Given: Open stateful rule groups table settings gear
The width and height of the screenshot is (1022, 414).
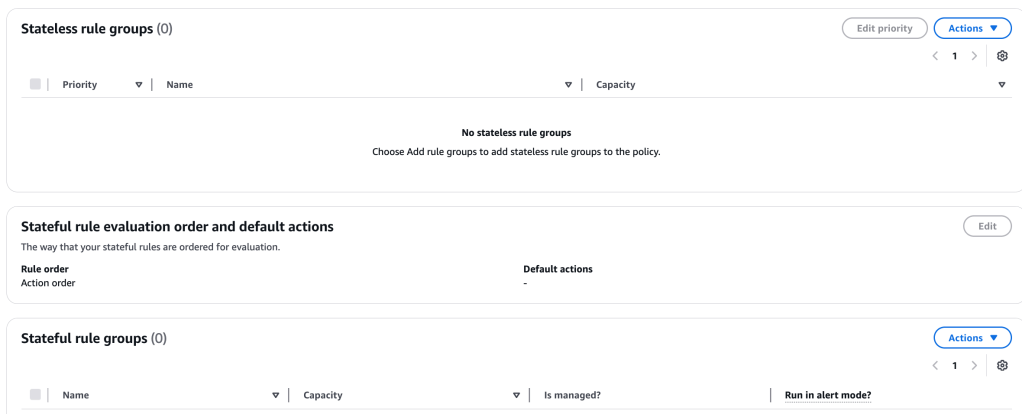Looking at the screenshot, I should (1002, 366).
